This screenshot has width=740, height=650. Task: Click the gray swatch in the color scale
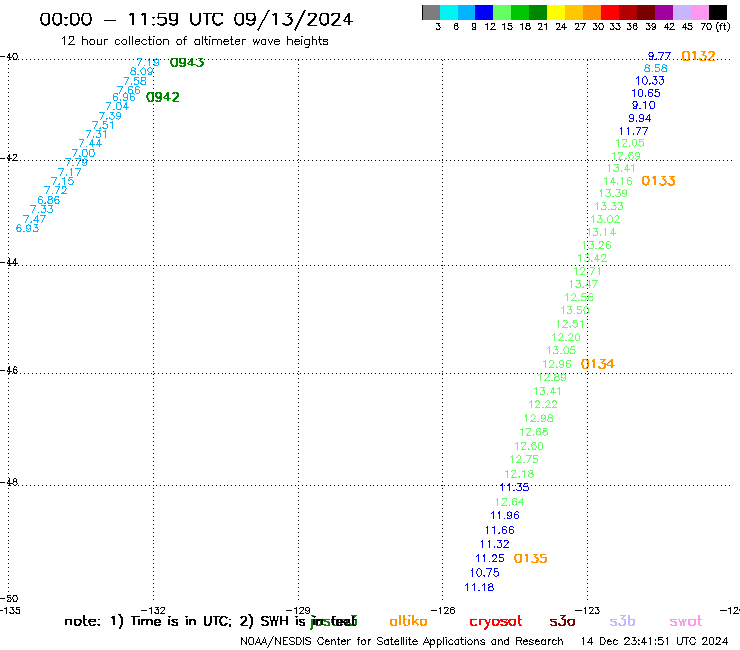tap(431, 12)
